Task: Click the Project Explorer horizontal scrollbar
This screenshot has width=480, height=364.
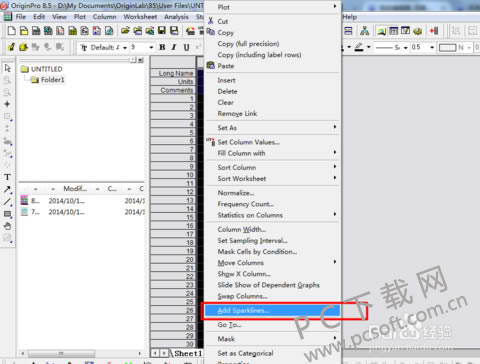Action: [x=82, y=353]
